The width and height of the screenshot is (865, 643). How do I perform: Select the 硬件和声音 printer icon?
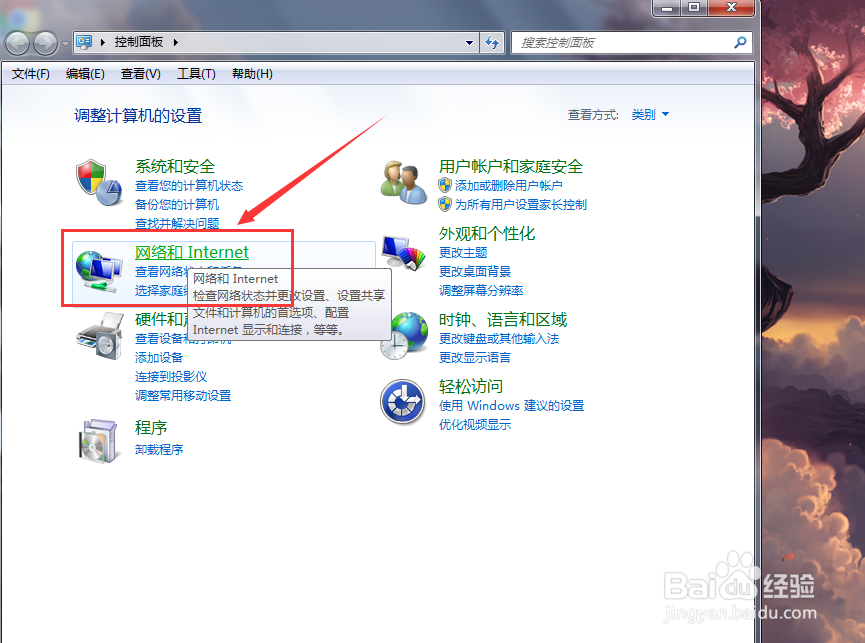[x=98, y=335]
